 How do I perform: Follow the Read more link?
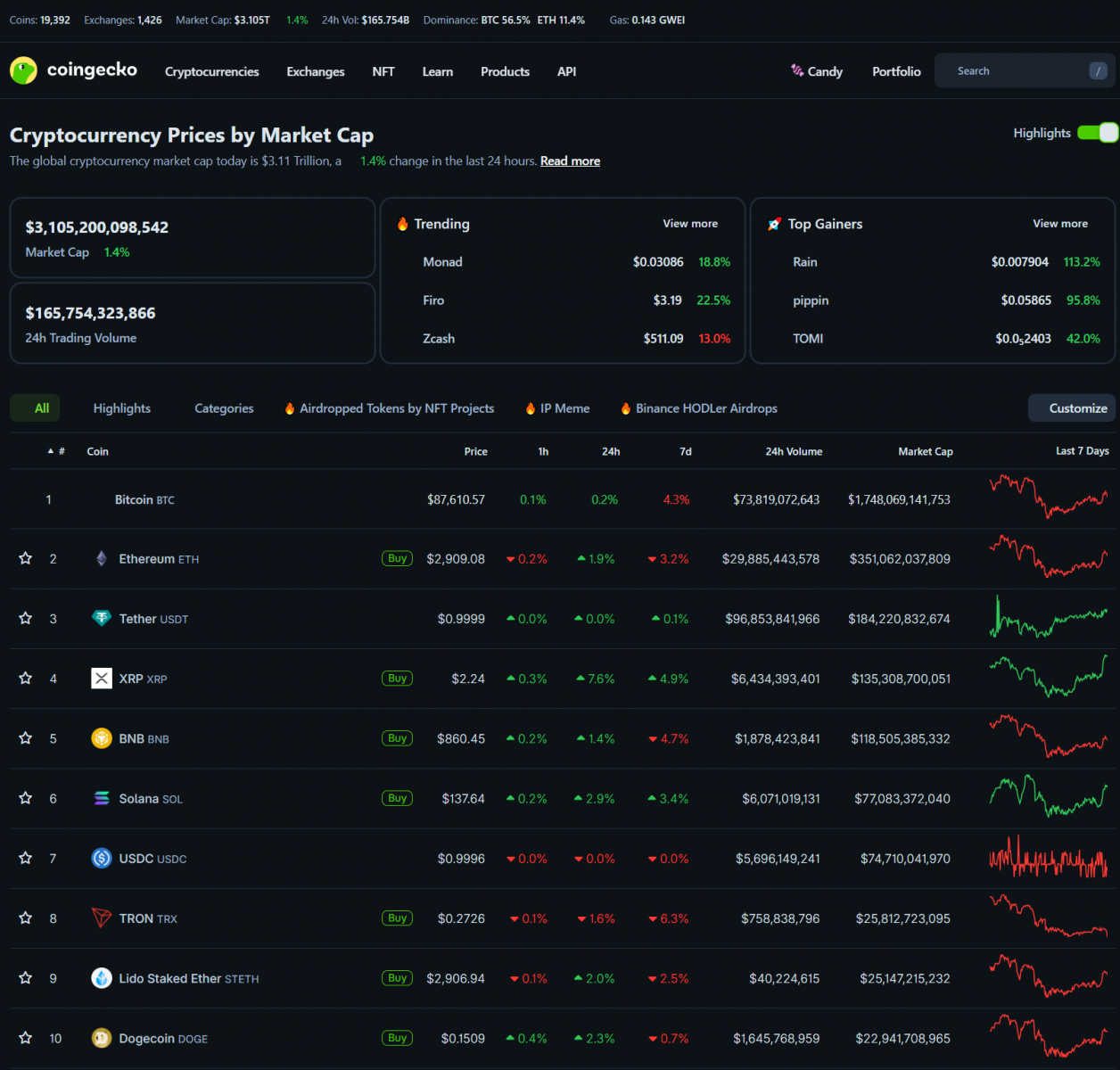570,161
